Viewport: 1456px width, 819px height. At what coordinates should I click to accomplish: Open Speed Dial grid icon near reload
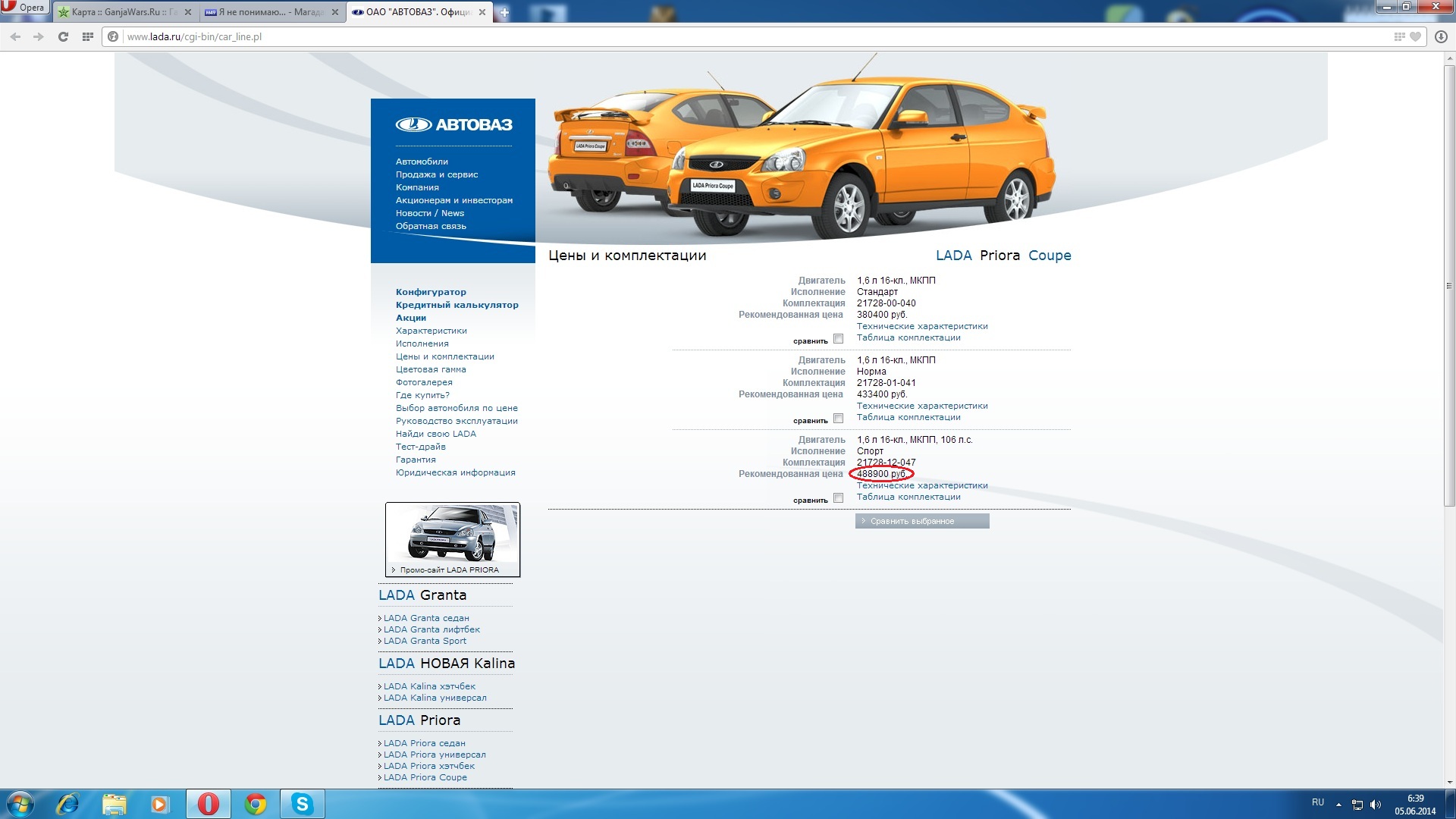[88, 36]
